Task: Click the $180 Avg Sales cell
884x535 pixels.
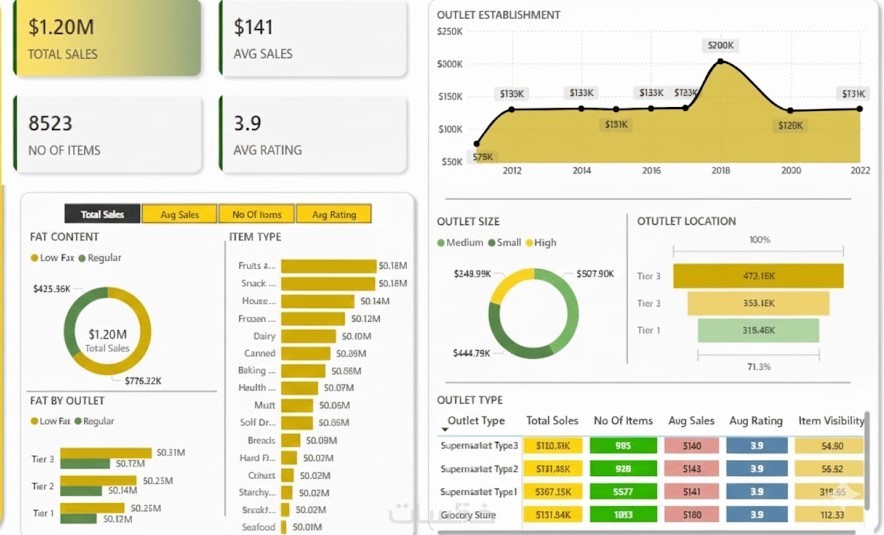Action: point(692,515)
